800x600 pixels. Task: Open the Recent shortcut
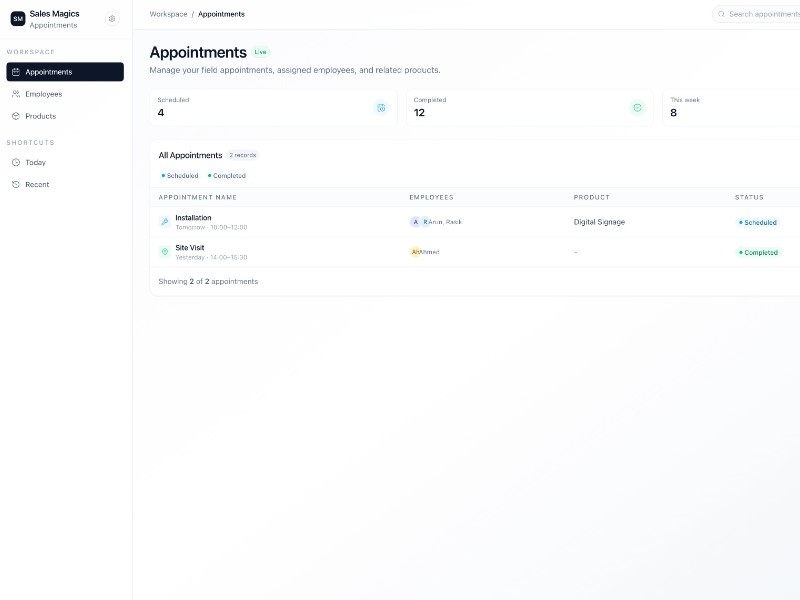tap(37, 184)
